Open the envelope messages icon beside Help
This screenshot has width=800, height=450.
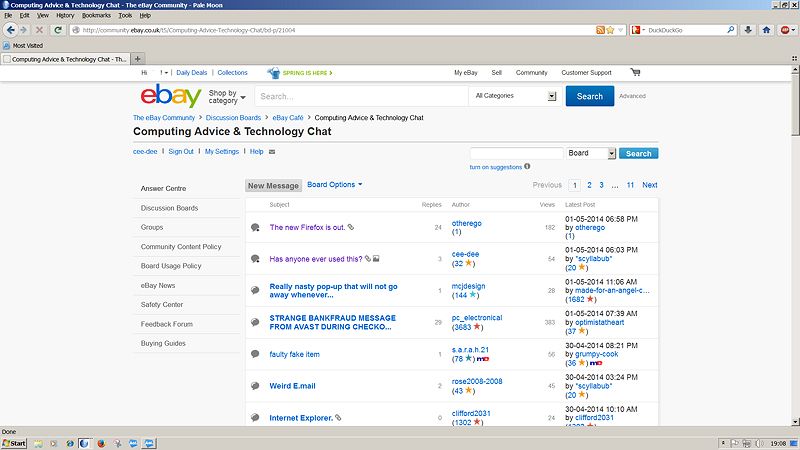coord(272,152)
